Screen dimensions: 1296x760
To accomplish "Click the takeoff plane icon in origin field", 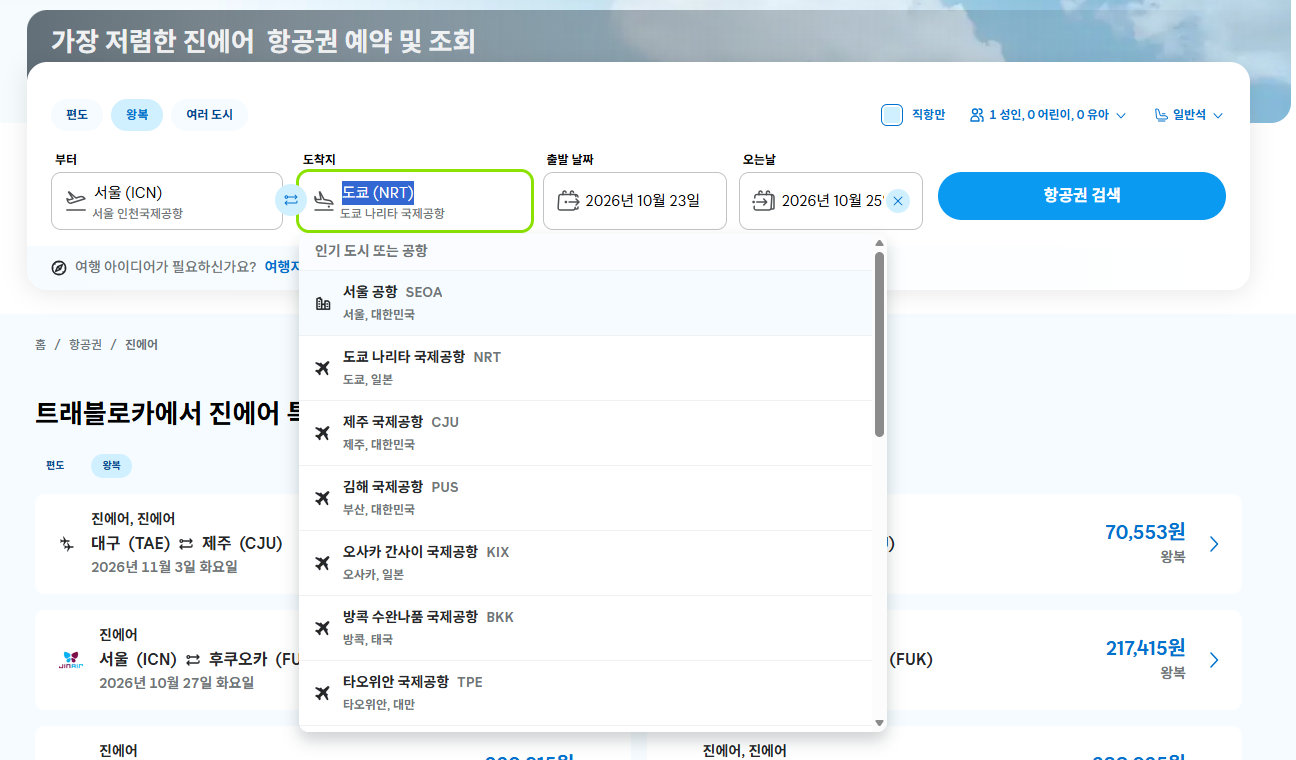I will 76,199.
